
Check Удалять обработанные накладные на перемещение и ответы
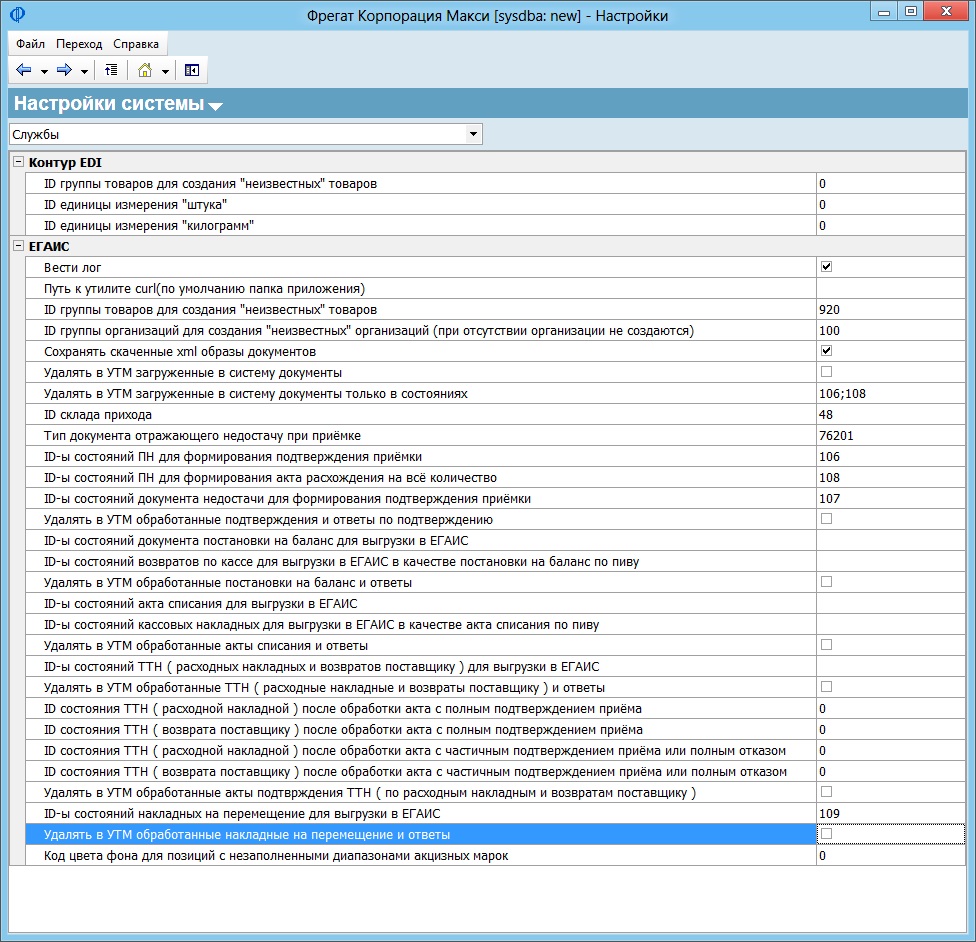(x=827, y=834)
